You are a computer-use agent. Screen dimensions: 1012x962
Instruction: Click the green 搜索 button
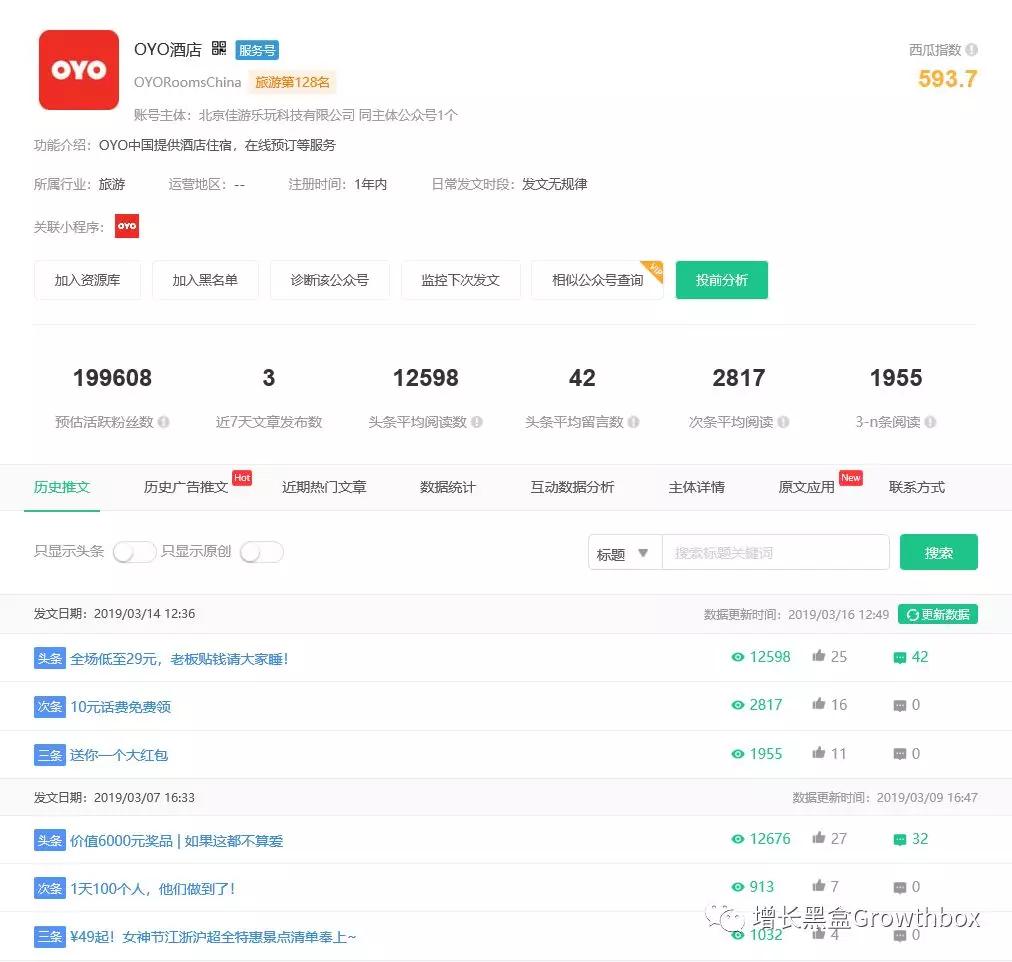[938, 552]
